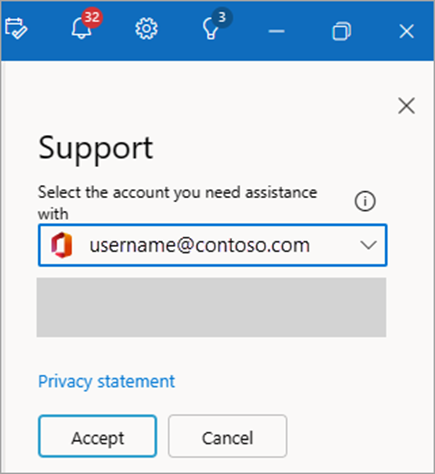This screenshot has height=474, width=435.
Task: Open the settings gear
Action: 146,29
